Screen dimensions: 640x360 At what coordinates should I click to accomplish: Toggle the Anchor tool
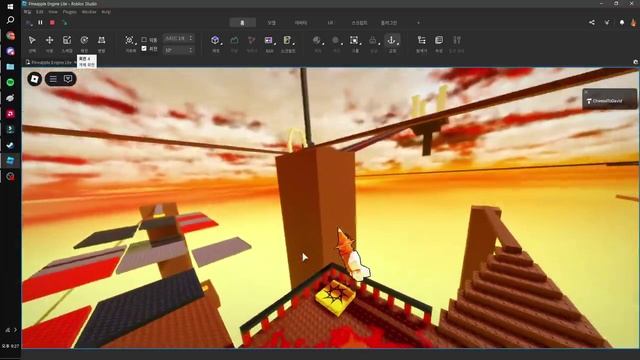[x=391, y=40]
